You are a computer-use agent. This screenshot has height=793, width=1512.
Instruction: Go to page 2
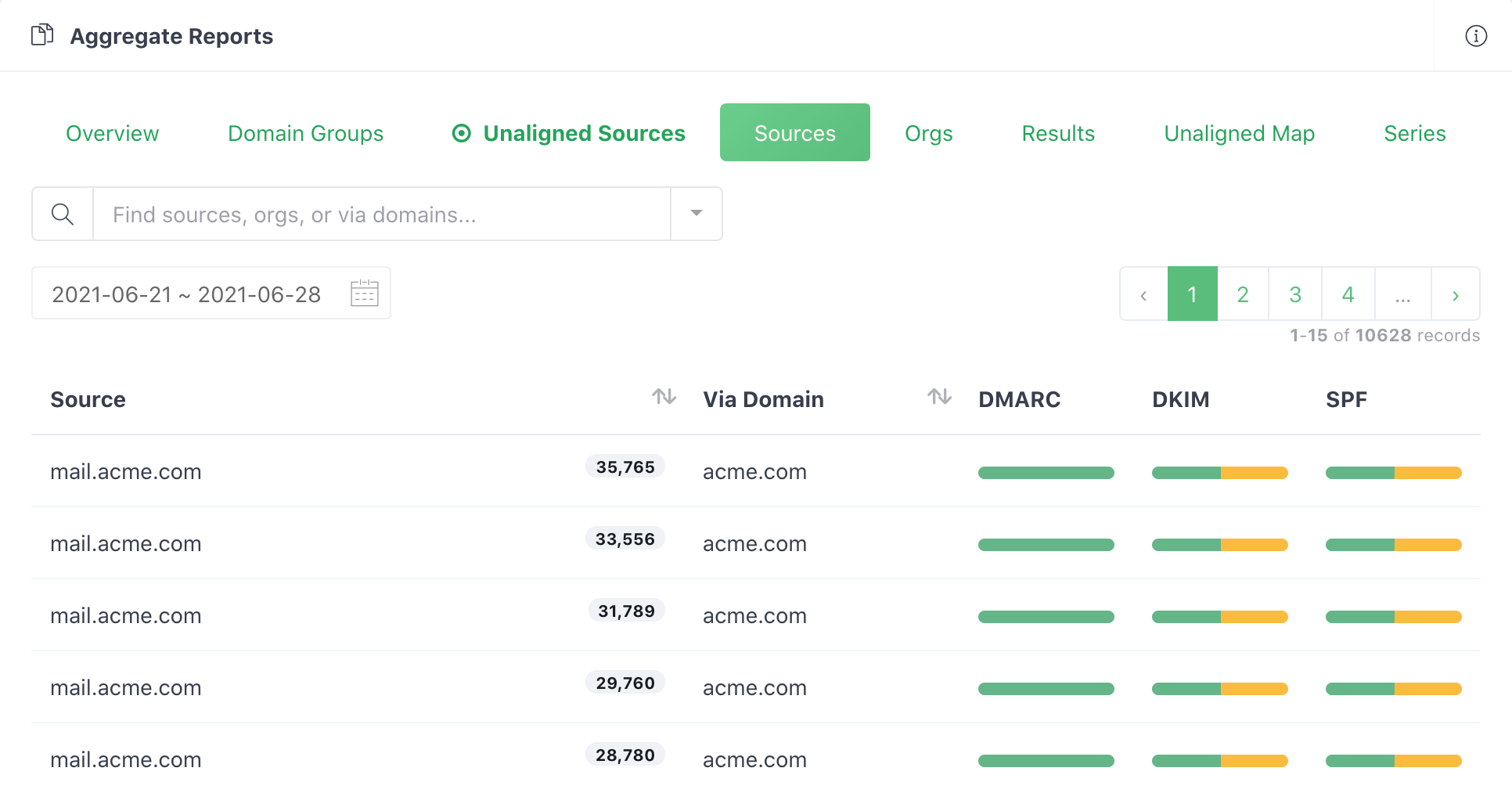pyautogui.click(x=1243, y=294)
